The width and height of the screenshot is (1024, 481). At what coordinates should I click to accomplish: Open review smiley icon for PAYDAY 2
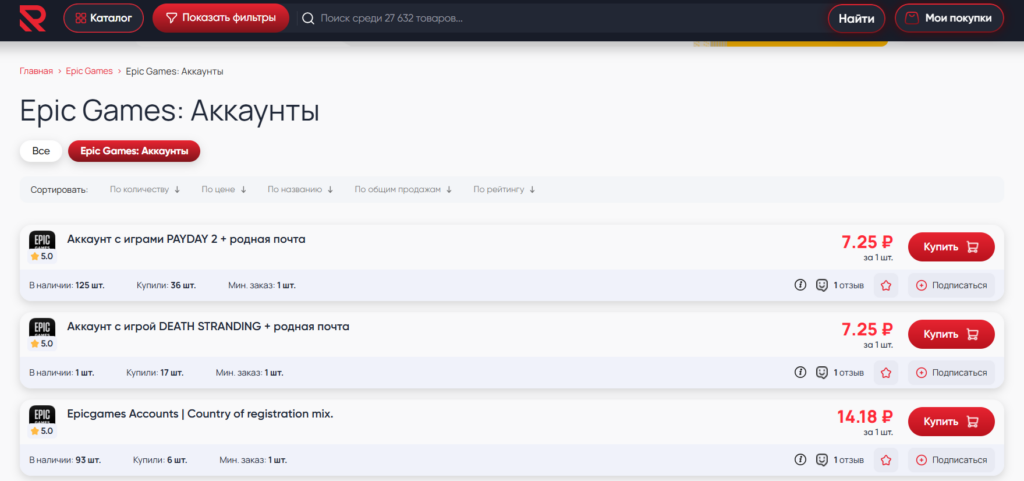(x=822, y=285)
